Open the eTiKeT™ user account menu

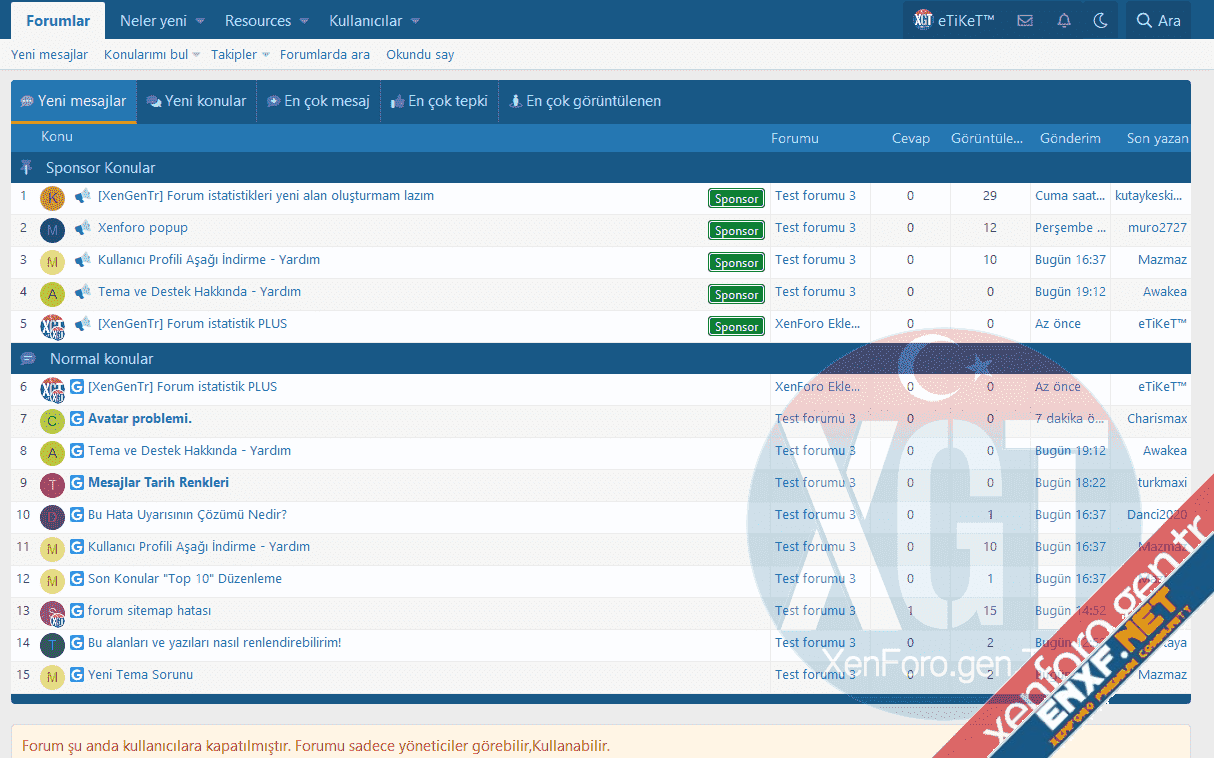(953, 21)
